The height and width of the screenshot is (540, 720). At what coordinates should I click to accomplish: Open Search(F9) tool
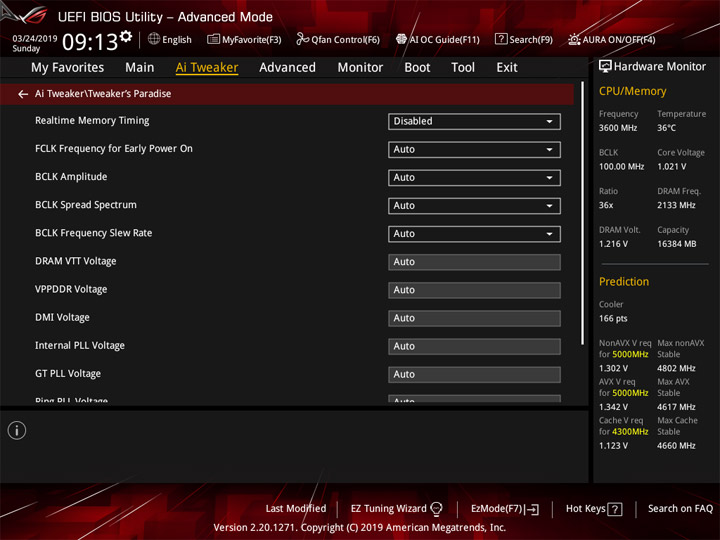(x=524, y=39)
